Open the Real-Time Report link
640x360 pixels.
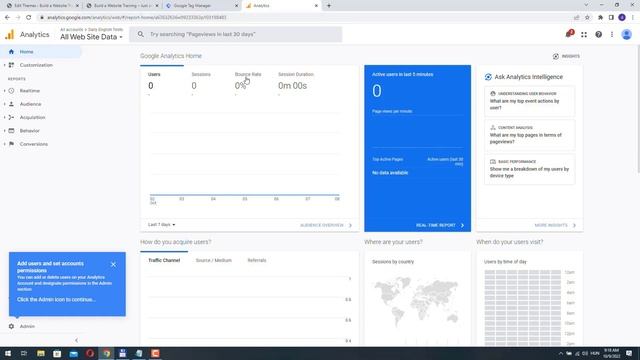point(440,225)
